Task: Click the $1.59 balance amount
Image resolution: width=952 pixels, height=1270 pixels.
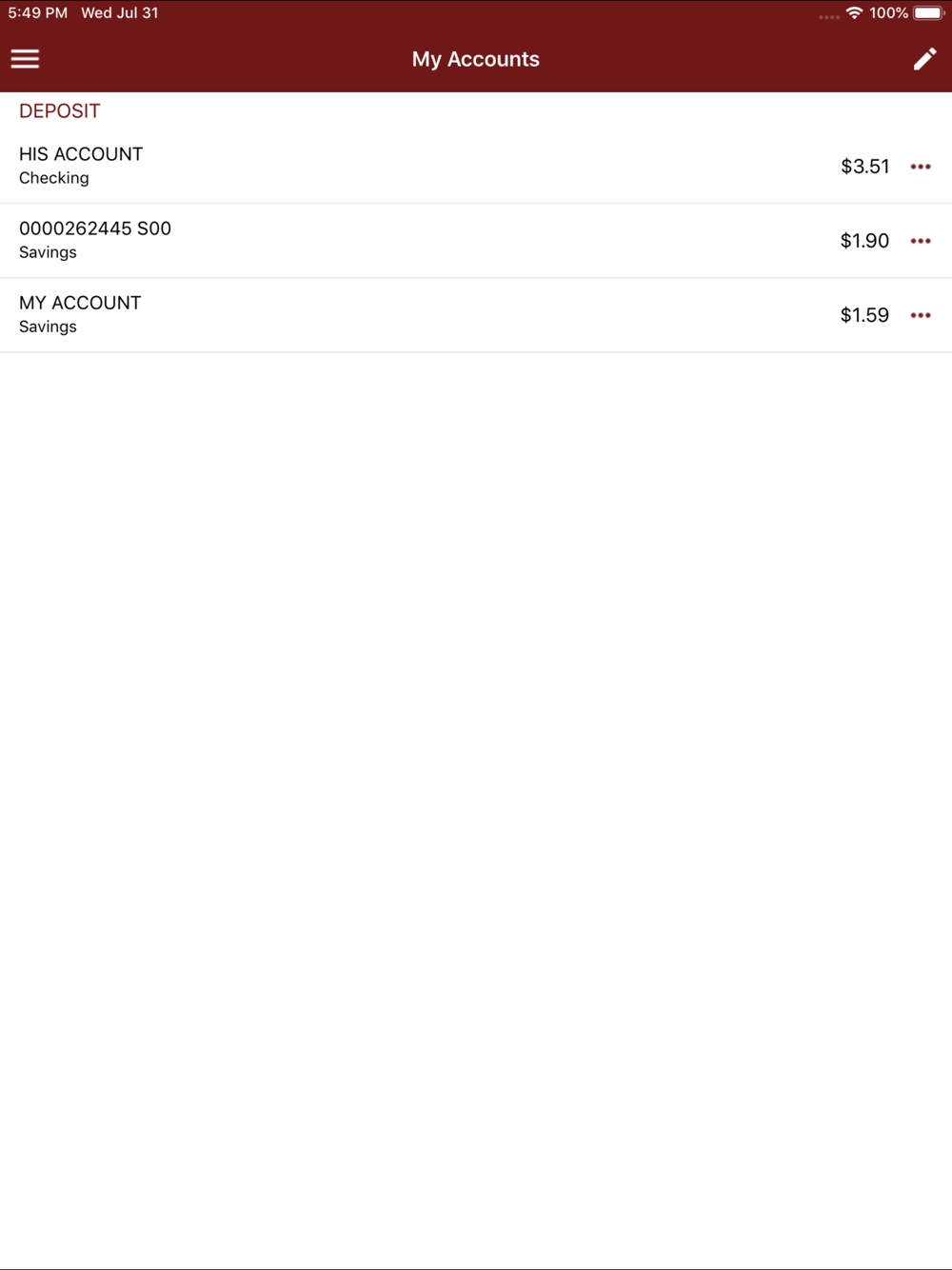Action: [864, 315]
